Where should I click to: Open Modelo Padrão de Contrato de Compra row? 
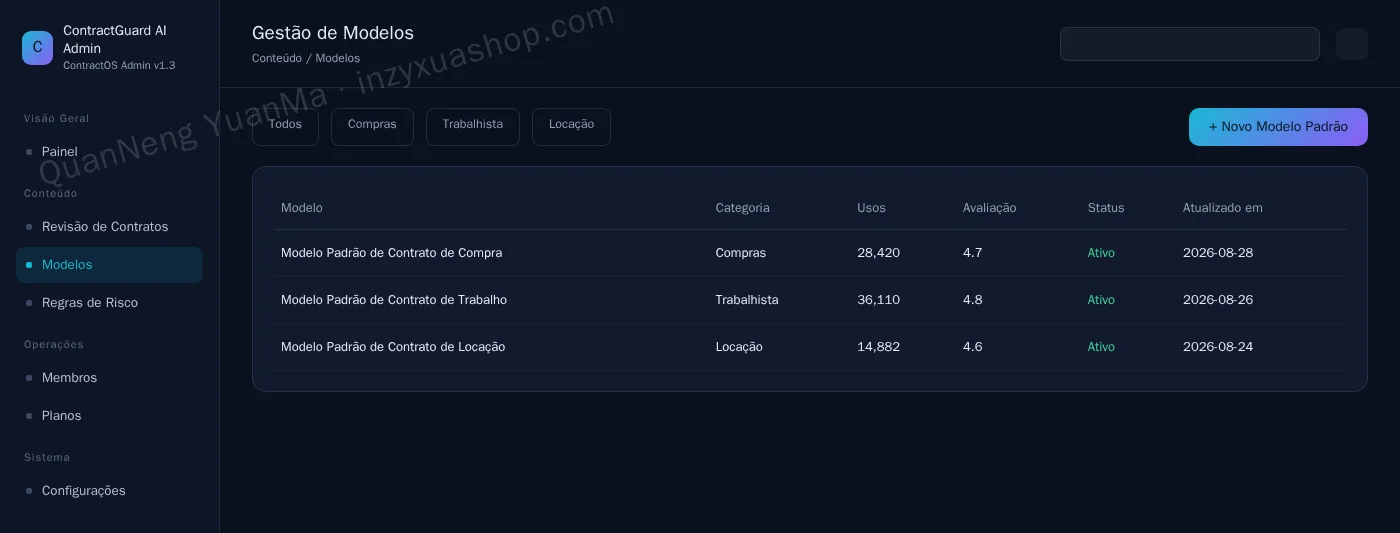tap(810, 253)
